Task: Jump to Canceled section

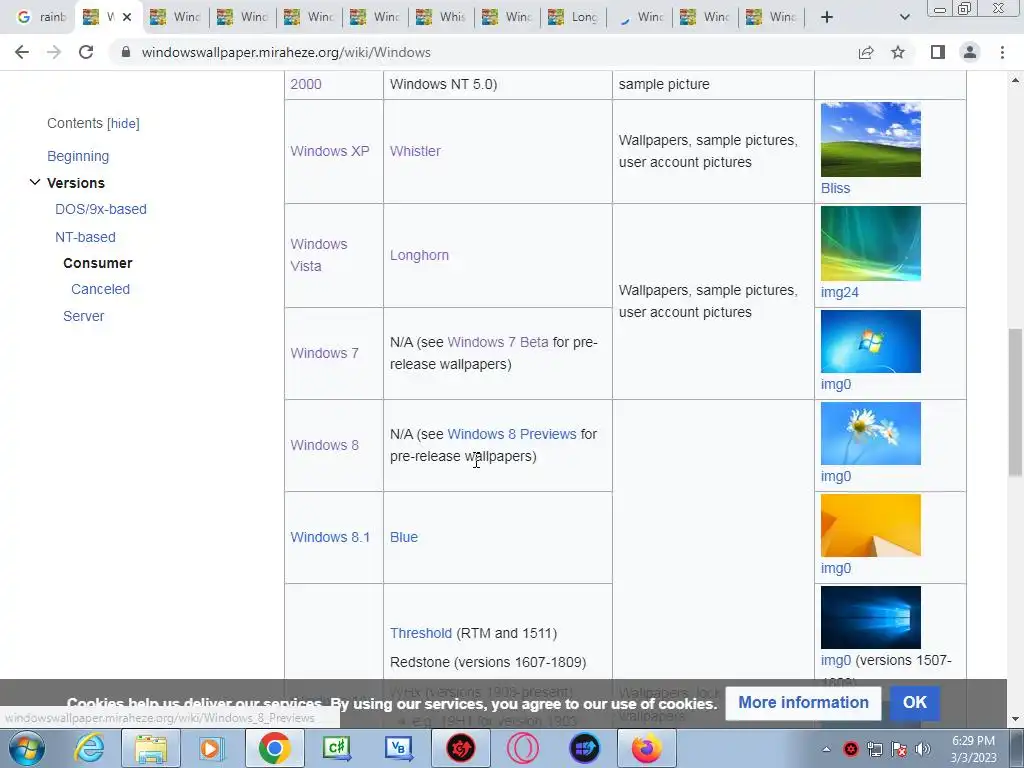Action: pos(100,289)
